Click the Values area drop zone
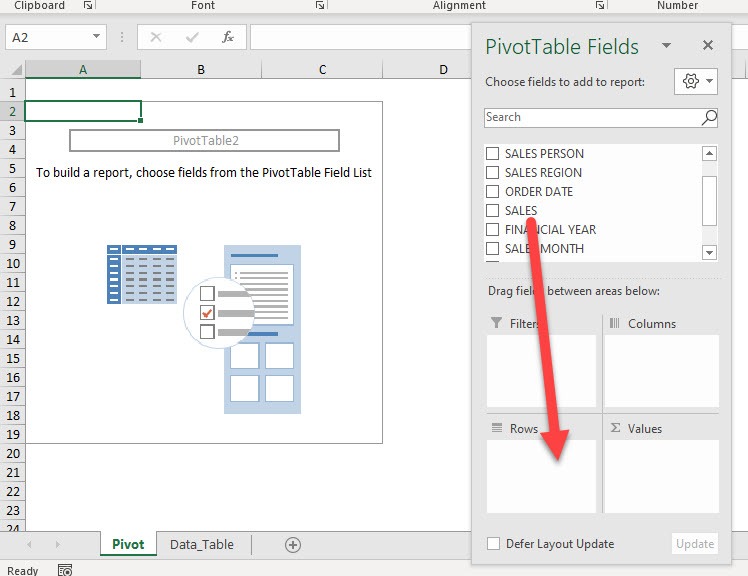 coord(662,476)
